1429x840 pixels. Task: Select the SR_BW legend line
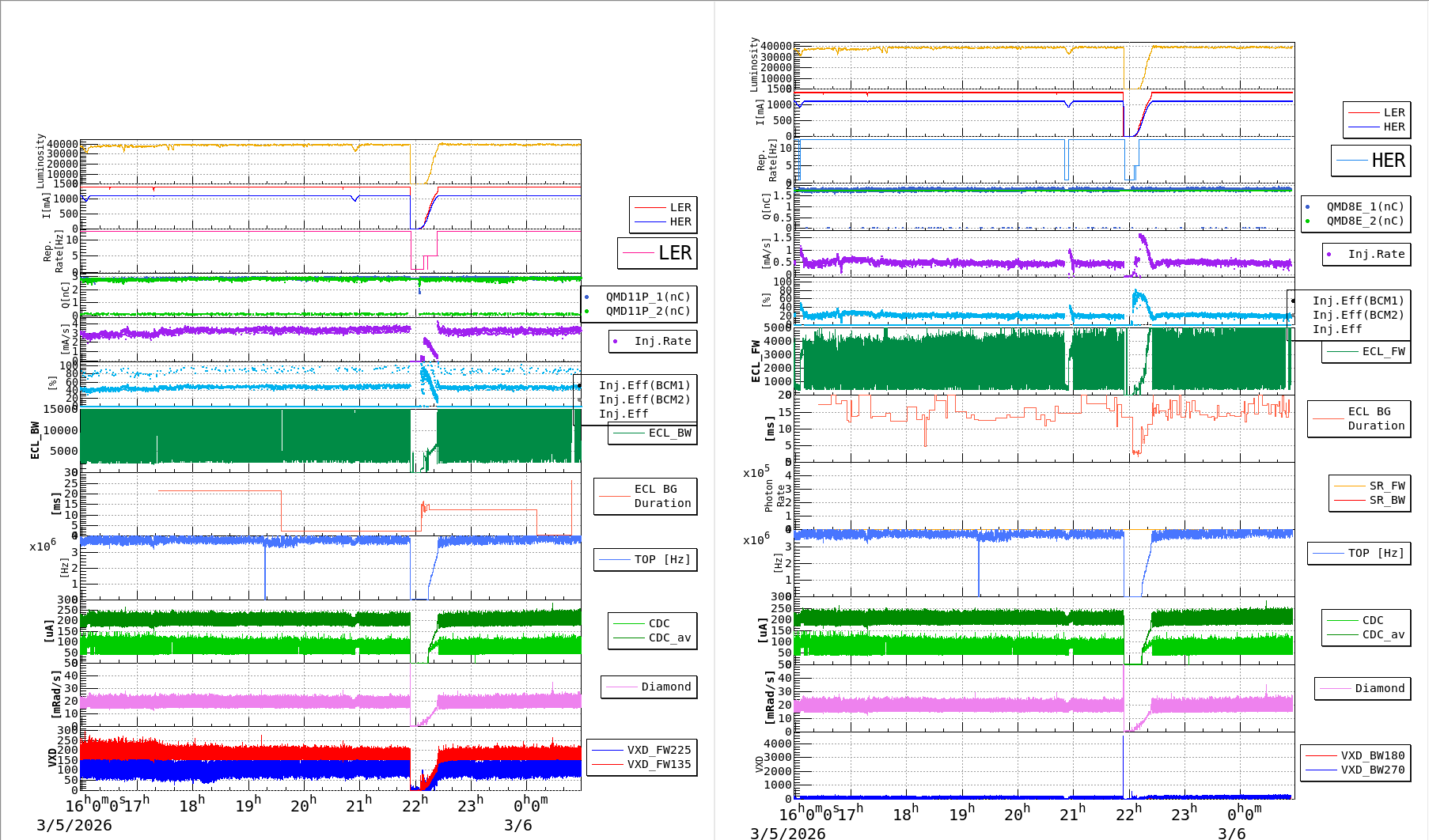1386,500
